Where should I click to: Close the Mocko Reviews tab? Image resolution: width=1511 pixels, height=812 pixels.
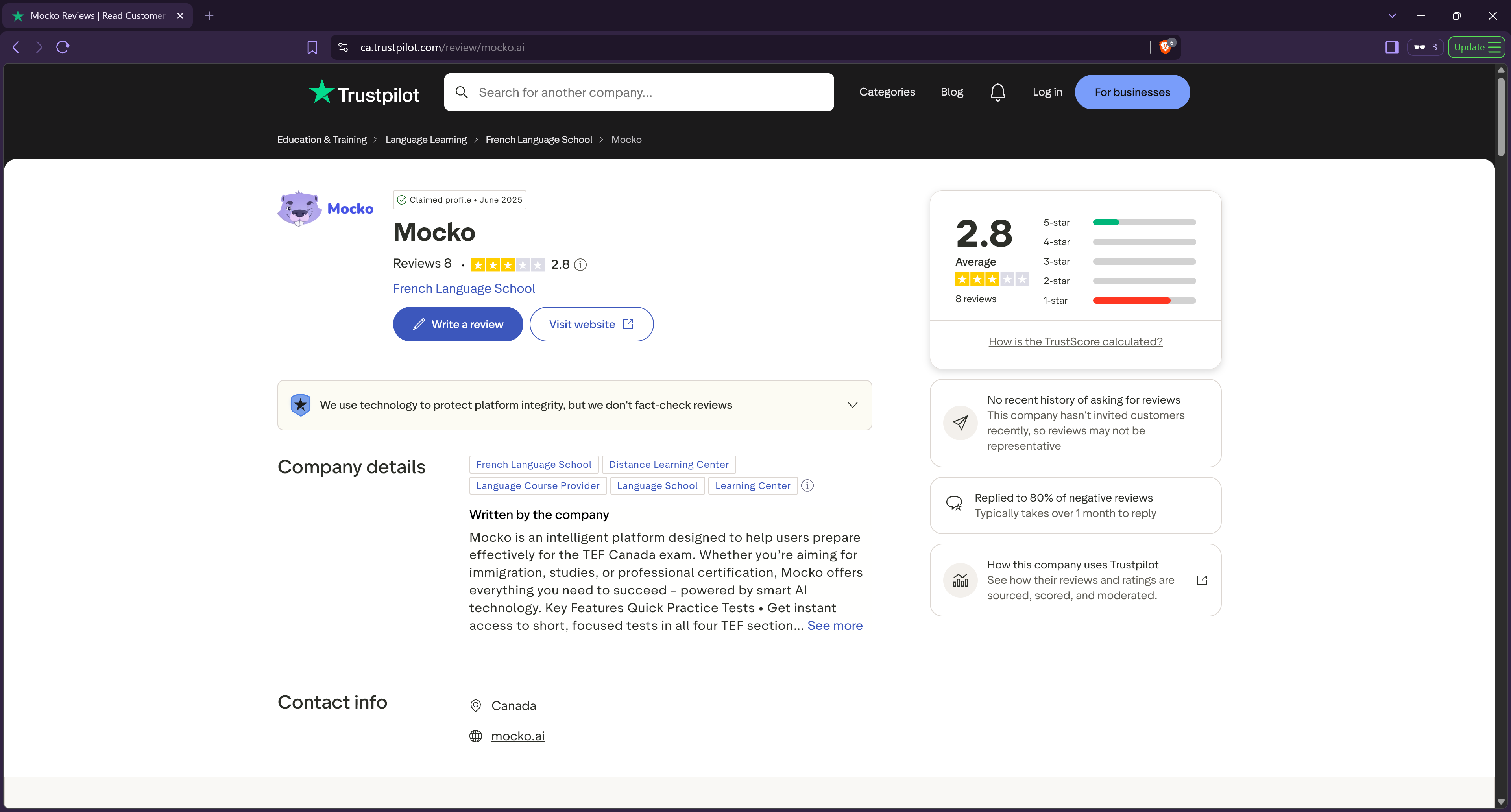click(180, 16)
